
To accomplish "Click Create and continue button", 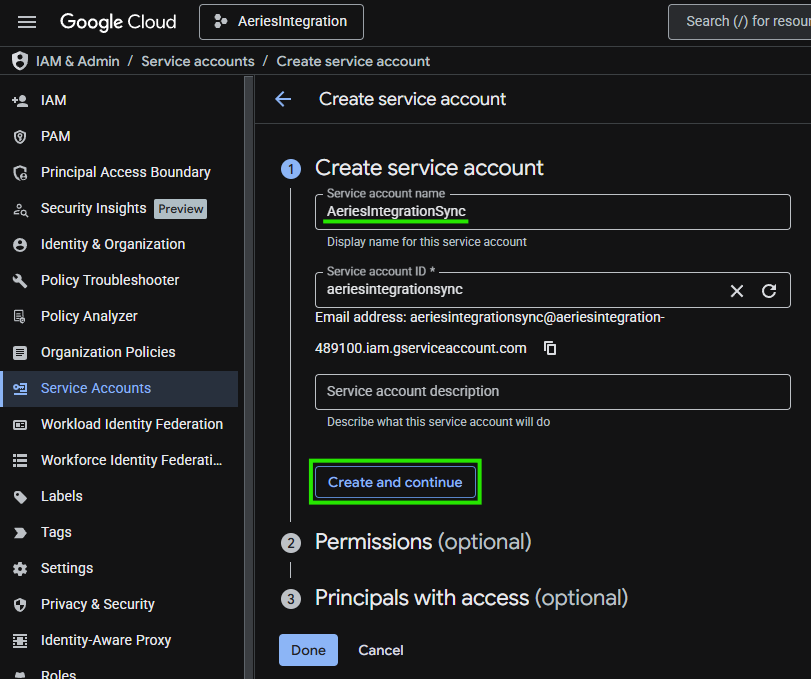I will point(395,482).
